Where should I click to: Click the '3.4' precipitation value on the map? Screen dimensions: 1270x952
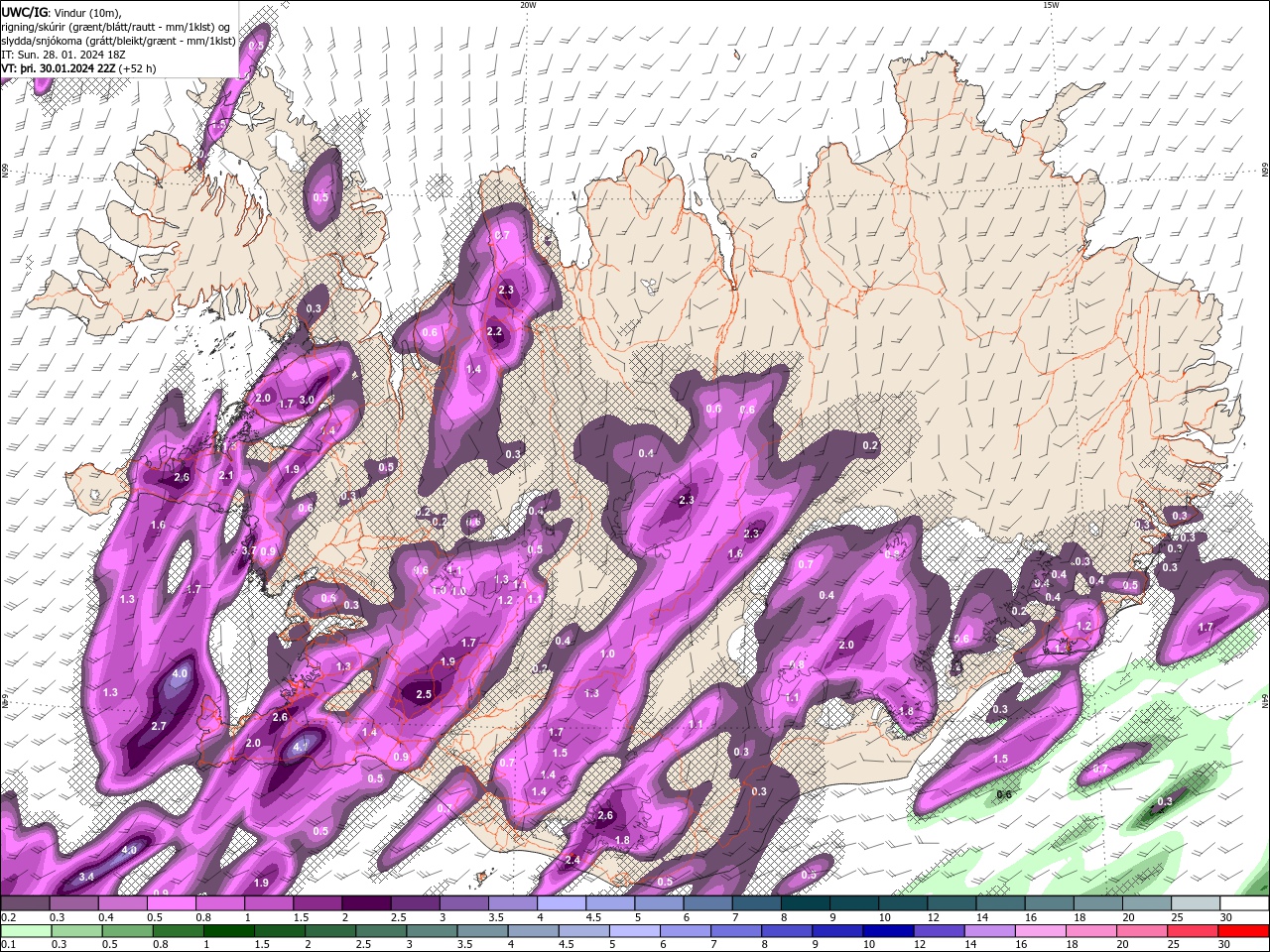pyautogui.click(x=86, y=877)
